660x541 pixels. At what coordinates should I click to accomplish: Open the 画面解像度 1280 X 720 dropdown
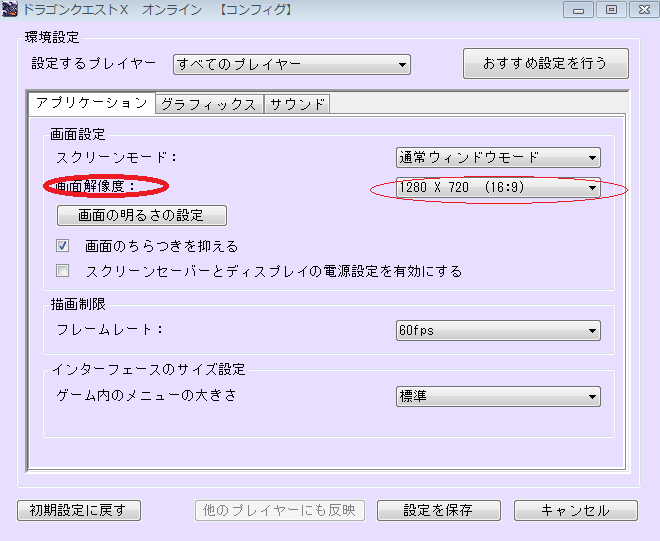click(x=498, y=187)
